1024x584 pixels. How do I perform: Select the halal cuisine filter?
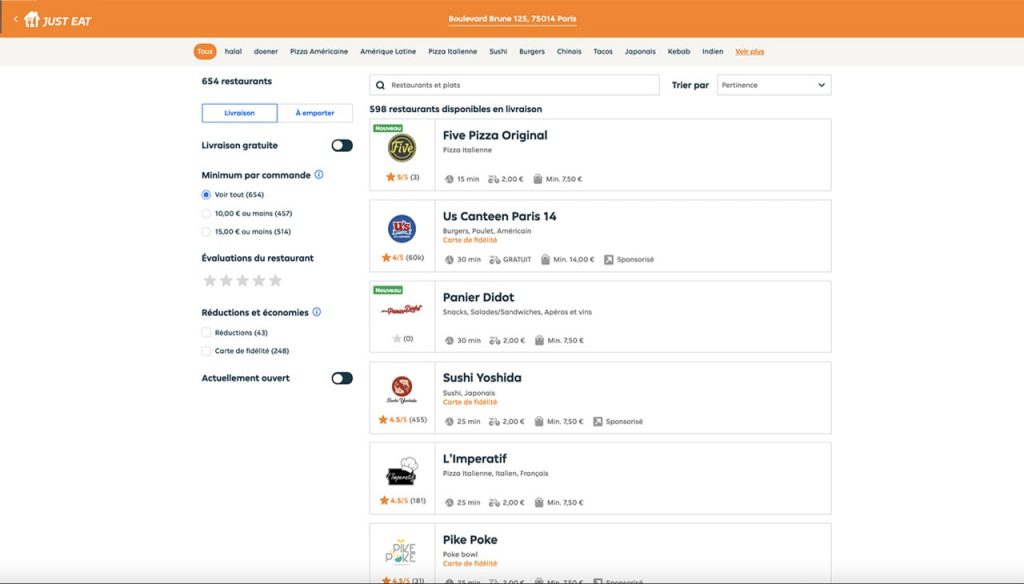(233, 52)
